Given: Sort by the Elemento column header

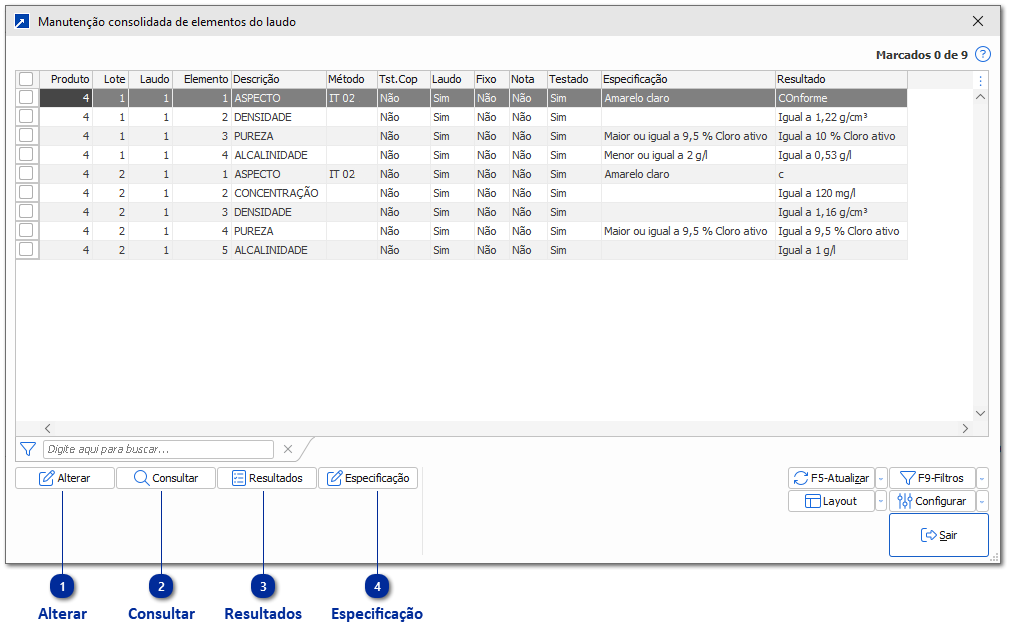Looking at the screenshot, I should (202, 79).
